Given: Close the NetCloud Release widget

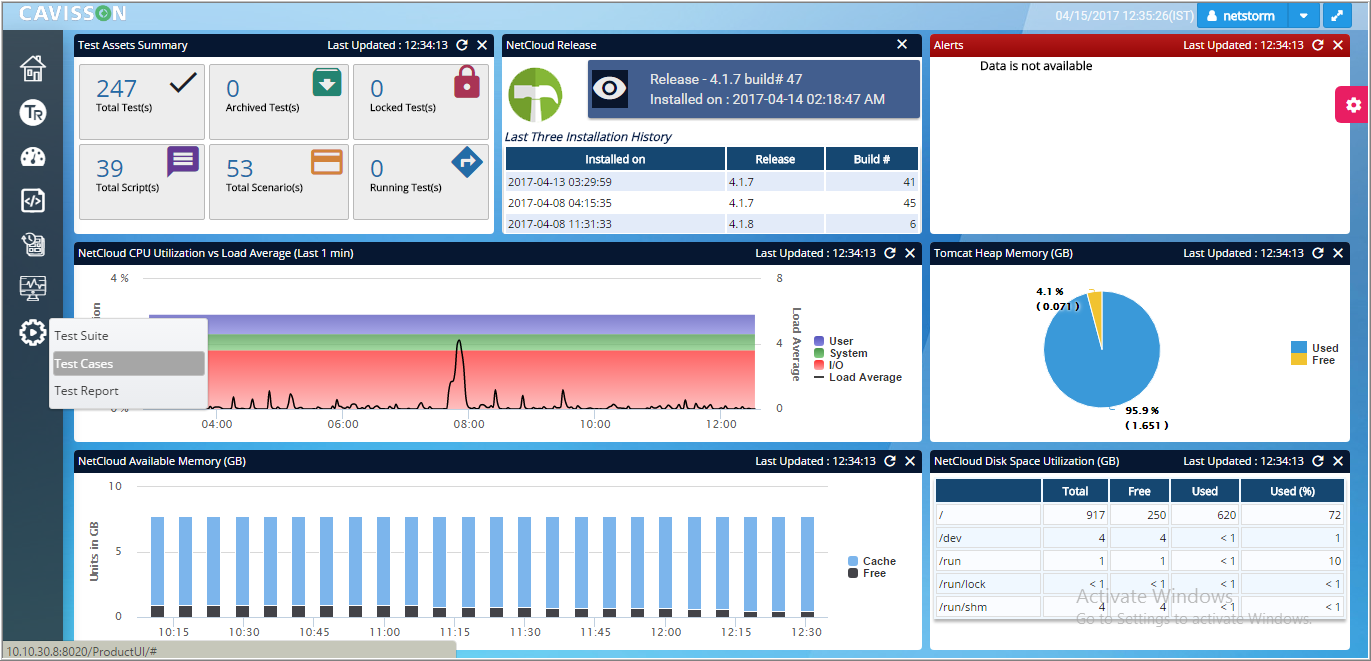Looking at the screenshot, I should 902,44.
